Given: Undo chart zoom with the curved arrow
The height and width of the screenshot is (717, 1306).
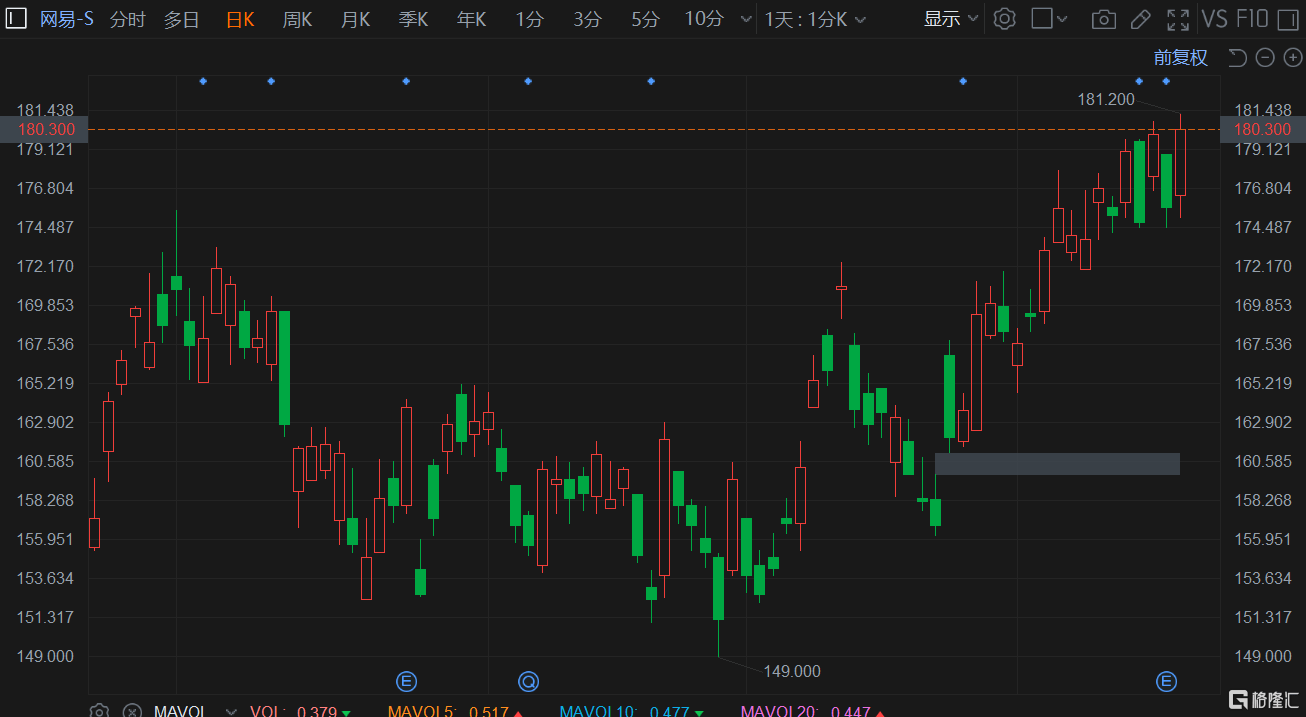Looking at the screenshot, I should [x=1238, y=58].
